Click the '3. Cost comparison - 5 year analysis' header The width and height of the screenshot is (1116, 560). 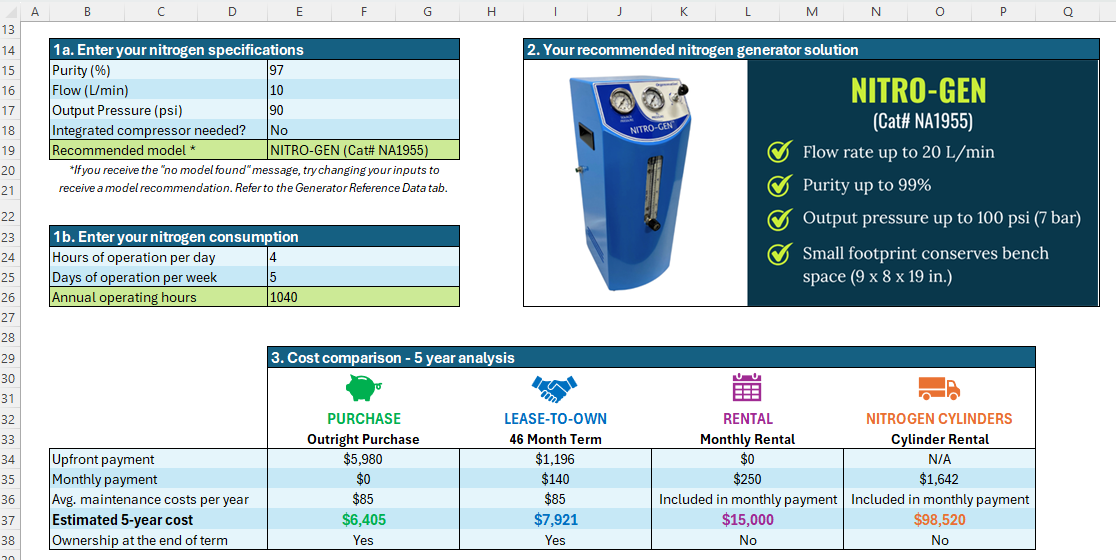(651, 357)
